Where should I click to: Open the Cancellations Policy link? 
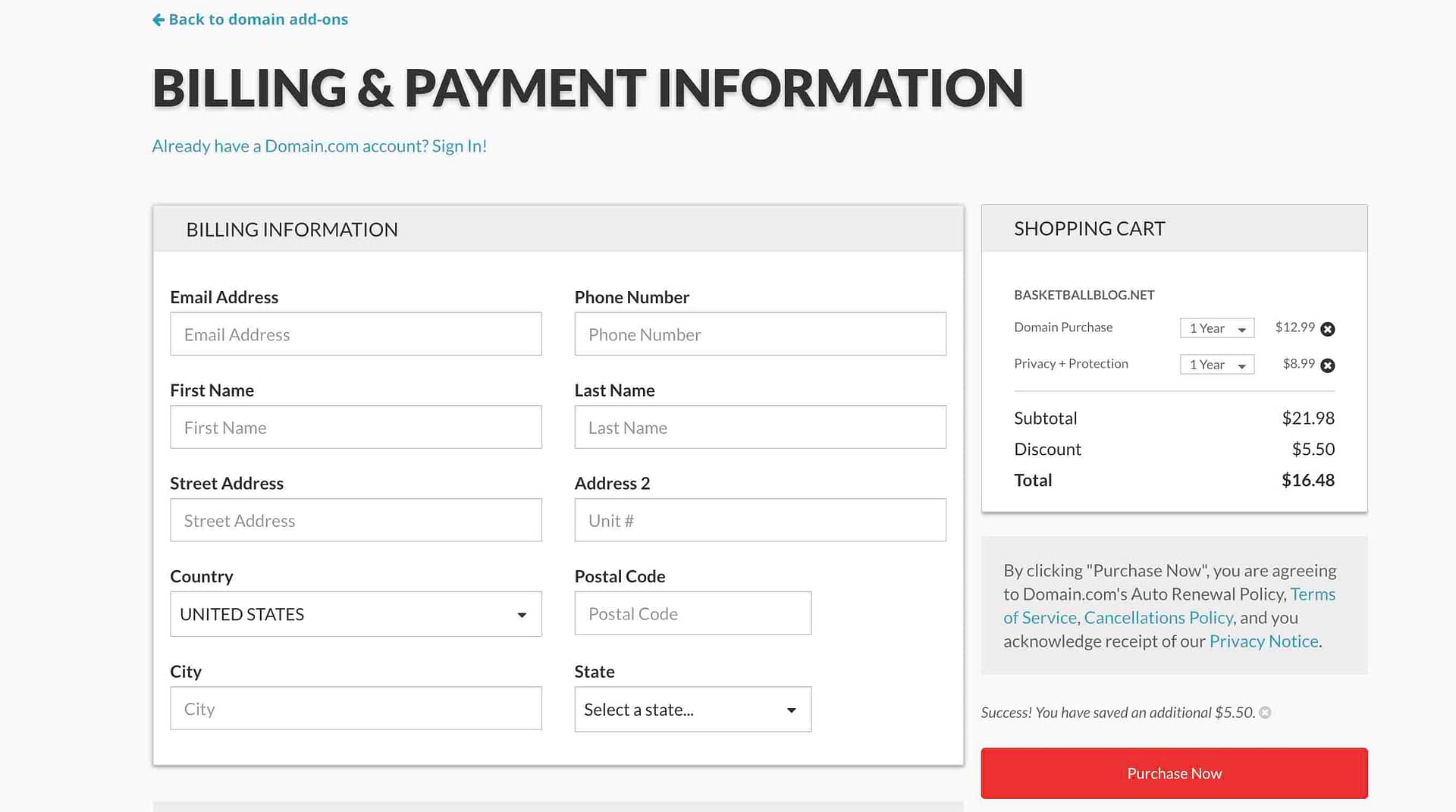click(1158, 618)
